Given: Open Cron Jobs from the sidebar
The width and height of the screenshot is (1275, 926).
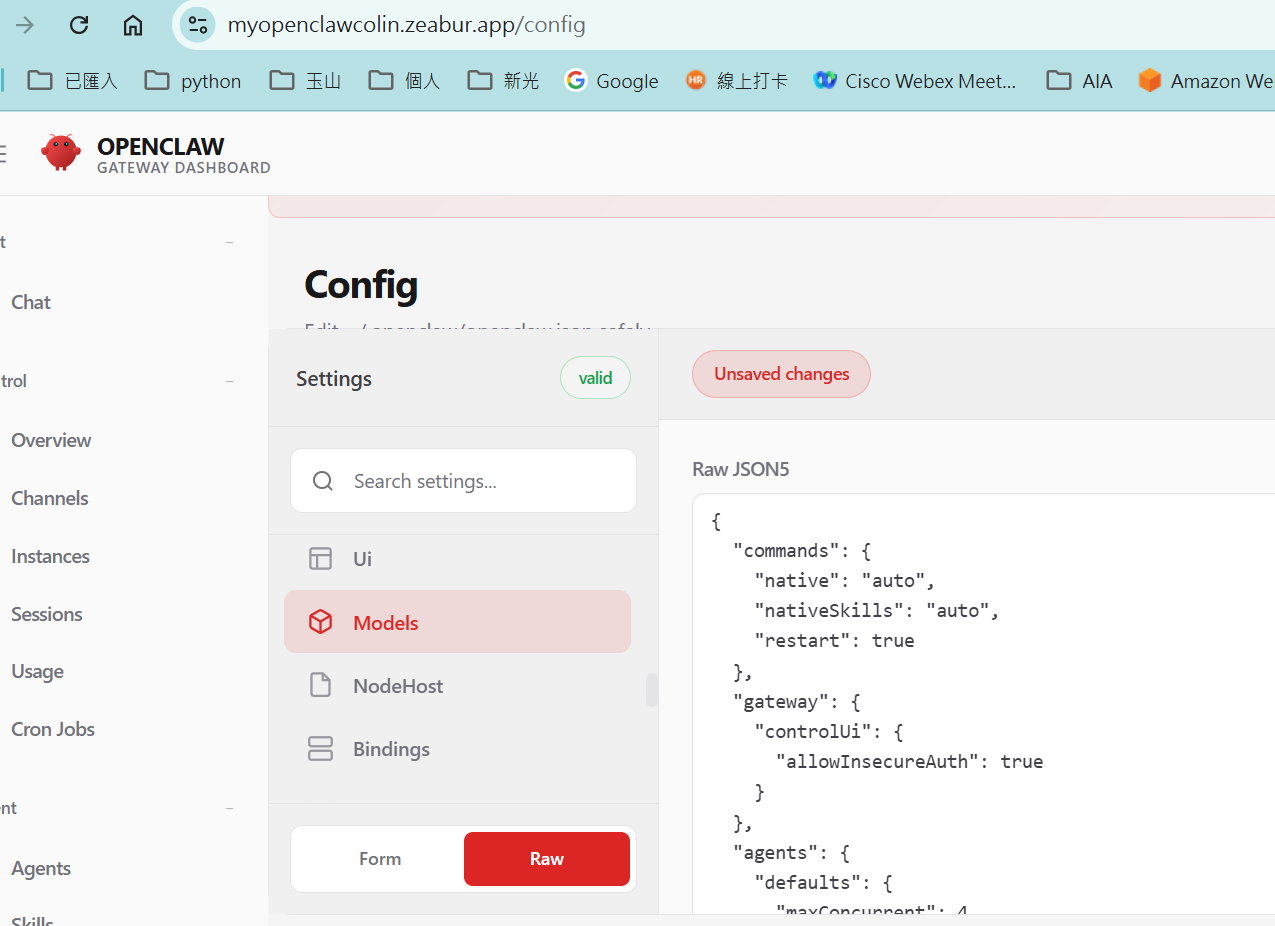Looking at the screenshot, I should pyautogui.click(x=53, y=729).
